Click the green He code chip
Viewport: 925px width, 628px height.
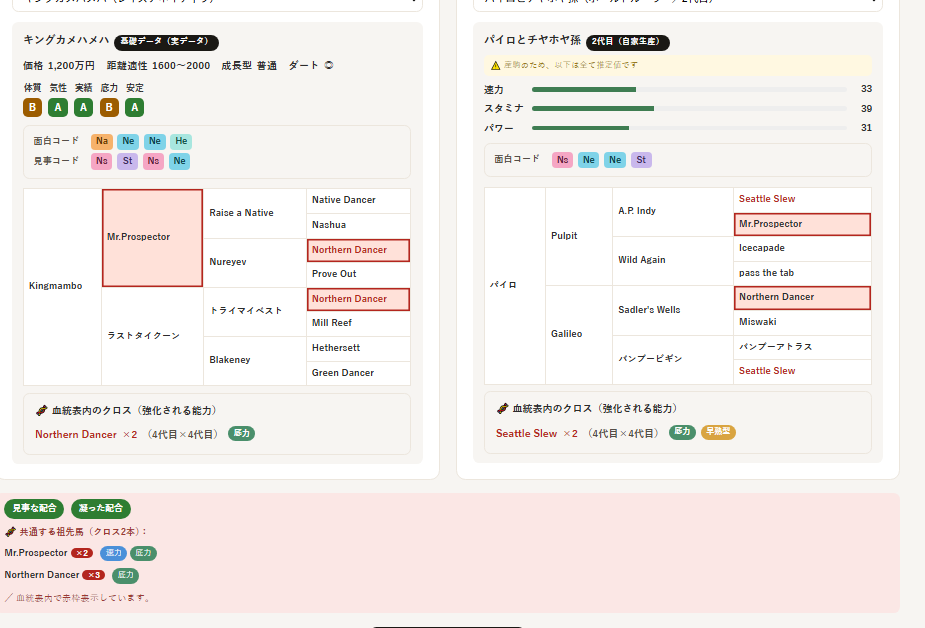[181, 141]
